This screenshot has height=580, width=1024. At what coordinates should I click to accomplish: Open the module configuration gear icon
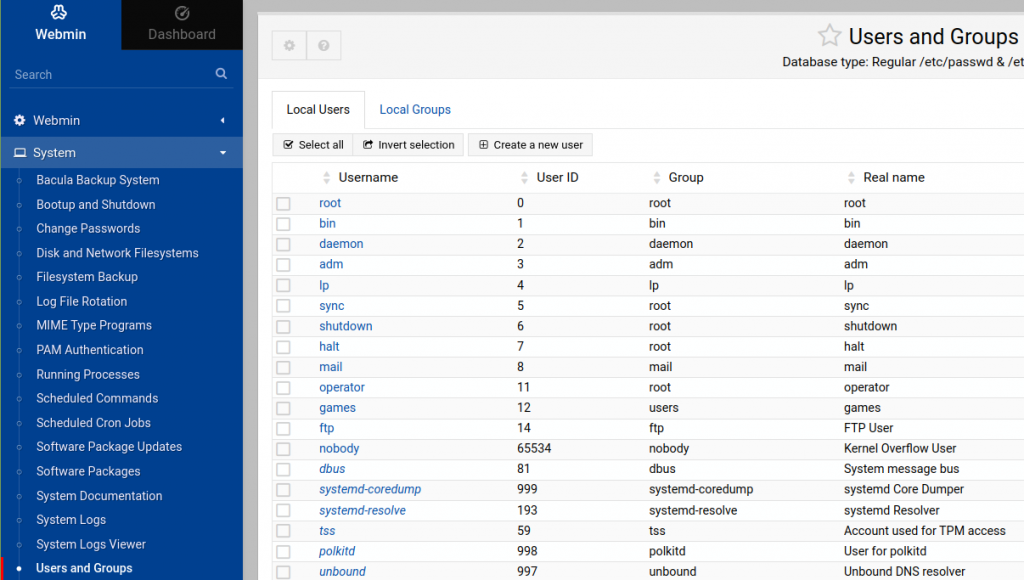pyautogui.click(x=288, y=44)
